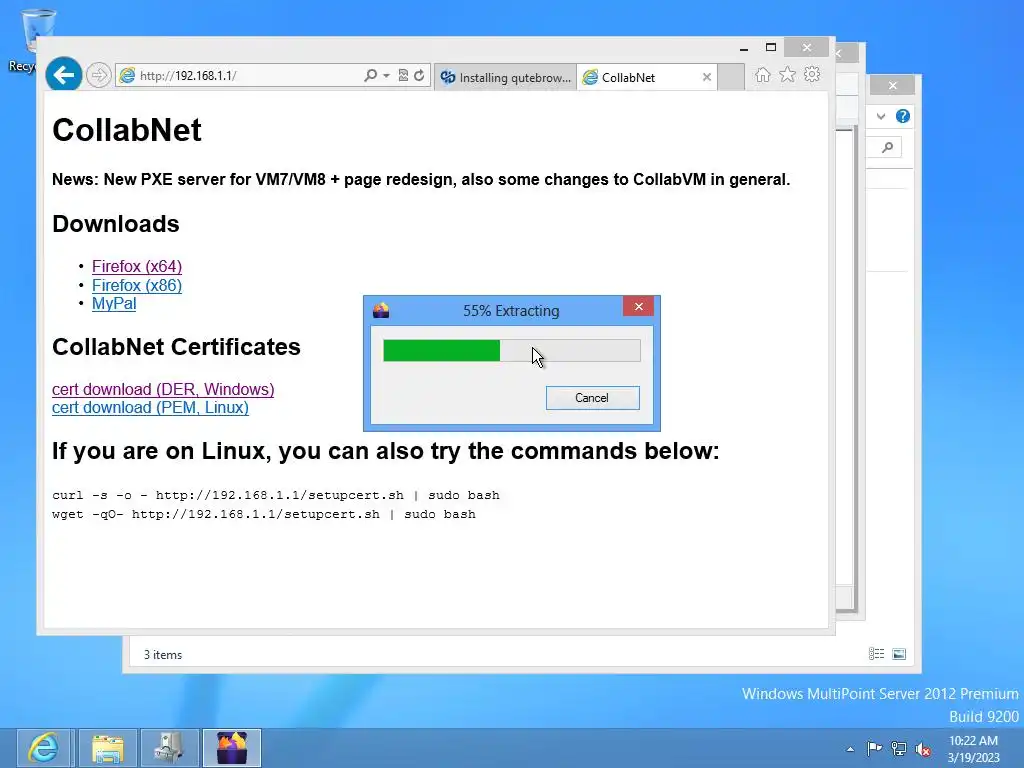Image resolution: width=1024 pixels, height=768 pixels.
Task: Click the extraction progress bar
Action: click(x=511, y=350)
